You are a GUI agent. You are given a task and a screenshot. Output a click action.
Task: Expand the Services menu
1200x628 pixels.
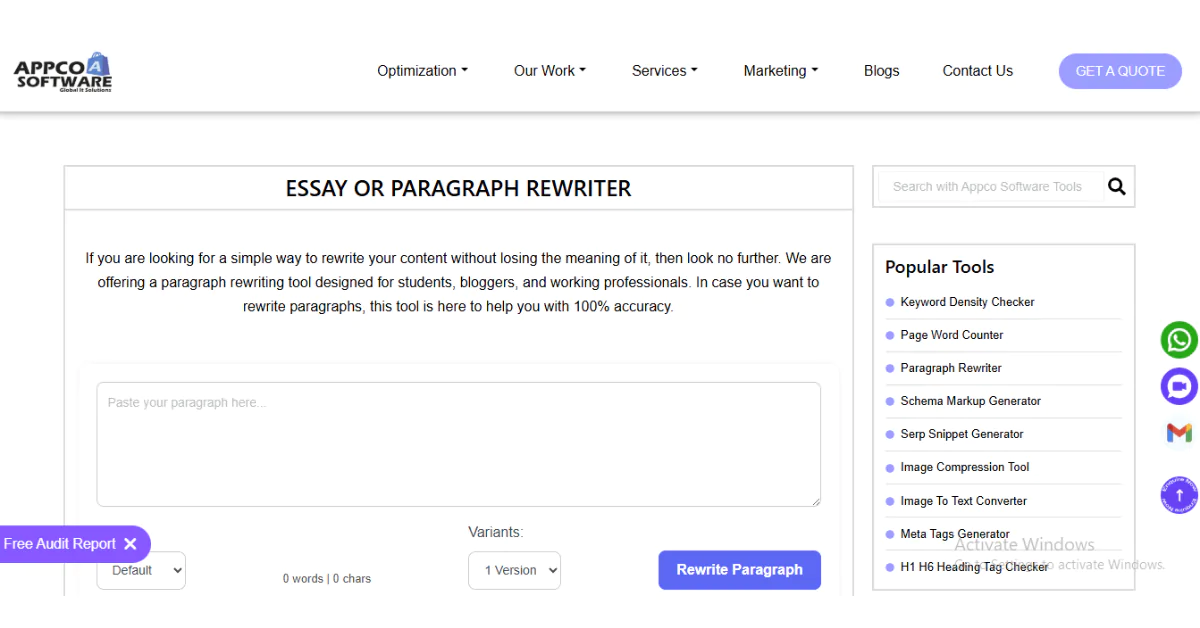(x=664, y=70)
